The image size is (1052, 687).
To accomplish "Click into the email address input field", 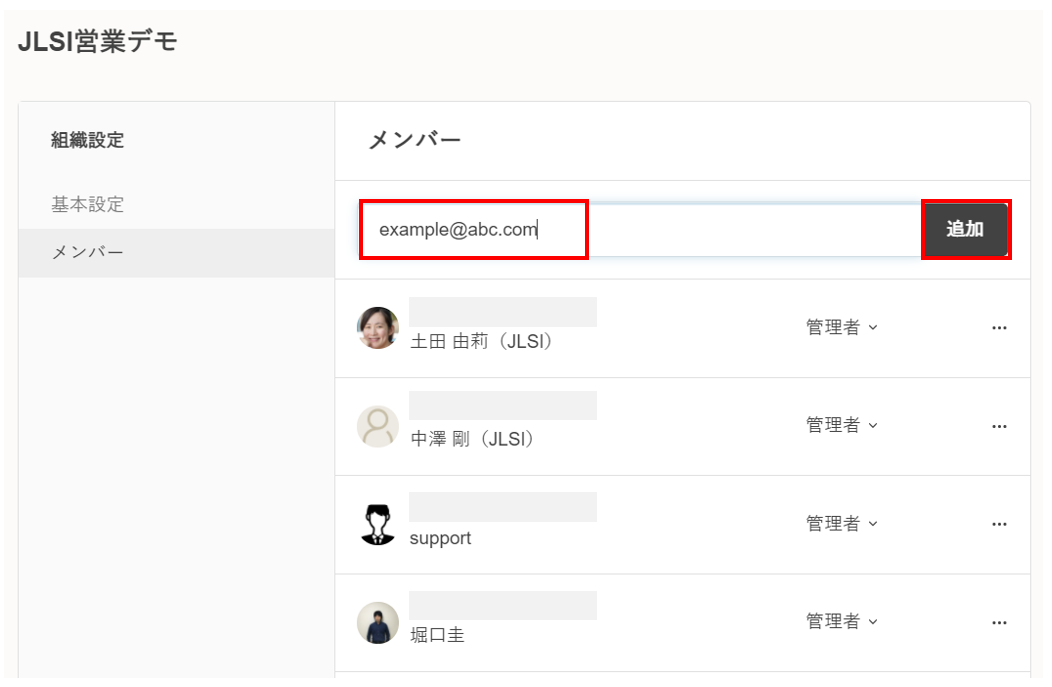I will tap(640, 230).
